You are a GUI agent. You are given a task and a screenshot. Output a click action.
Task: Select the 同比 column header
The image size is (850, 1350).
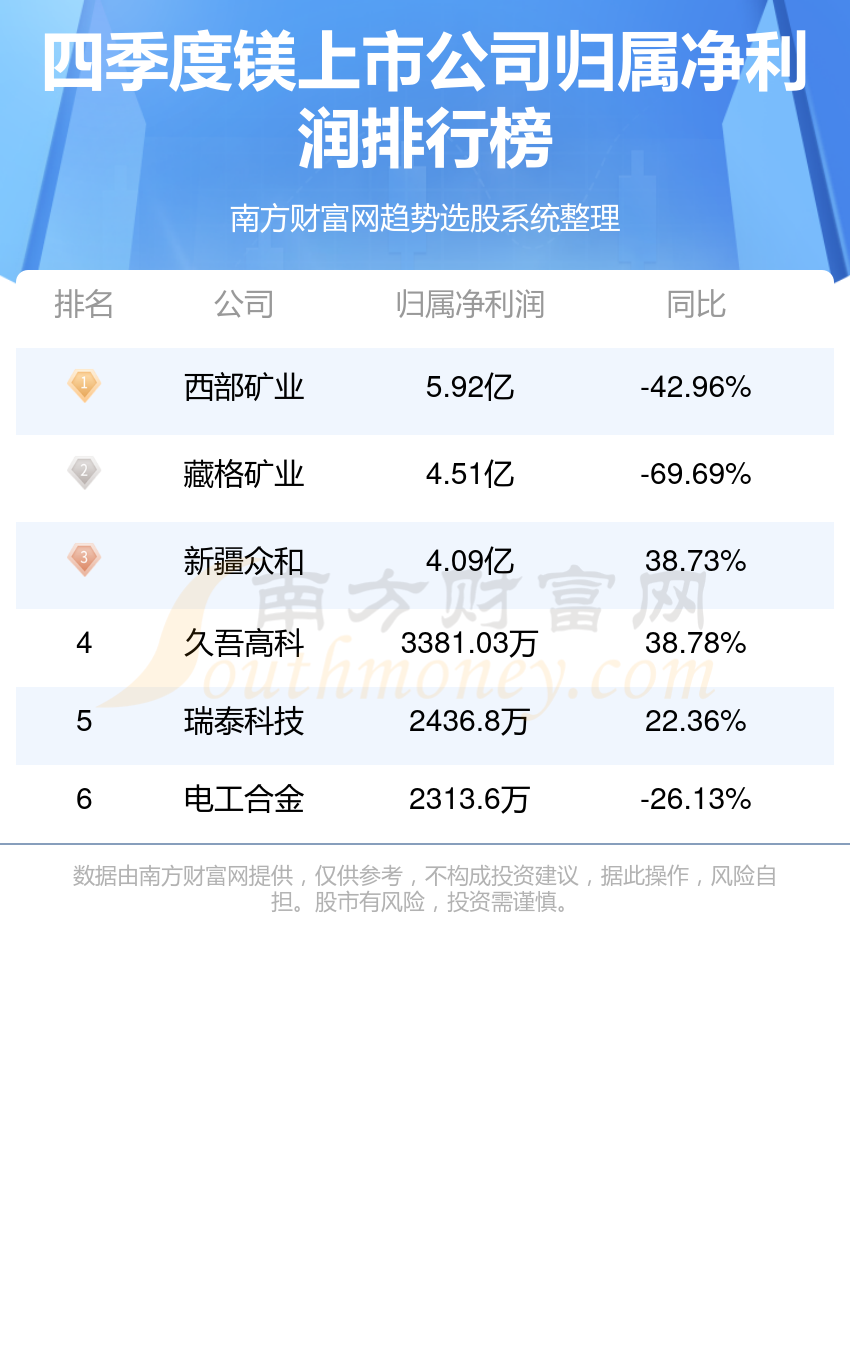[696, 304]
